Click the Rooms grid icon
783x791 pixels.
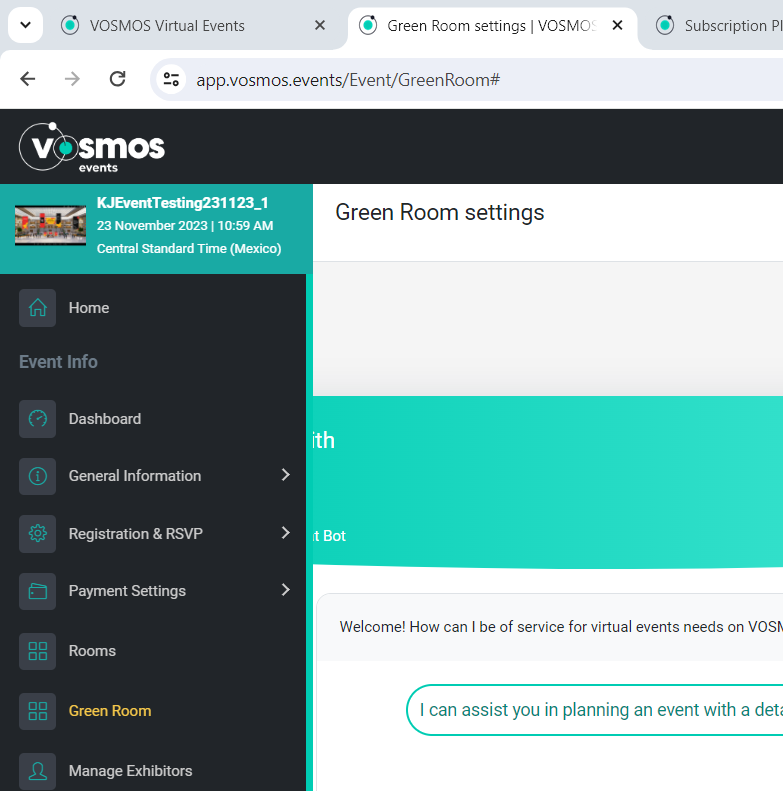(x=37, y=651)
